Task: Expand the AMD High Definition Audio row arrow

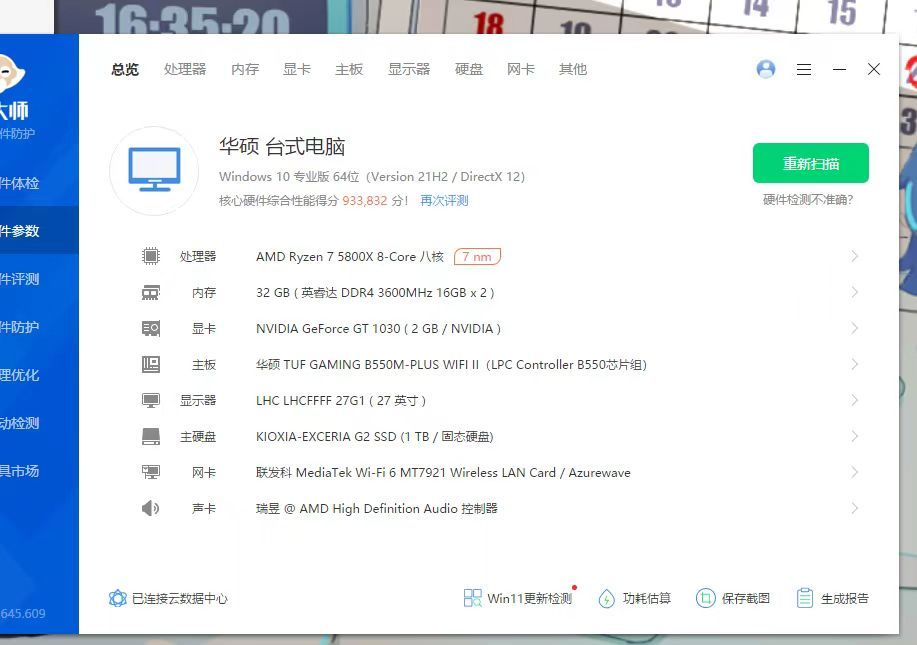Action: (x=854, y=508)
